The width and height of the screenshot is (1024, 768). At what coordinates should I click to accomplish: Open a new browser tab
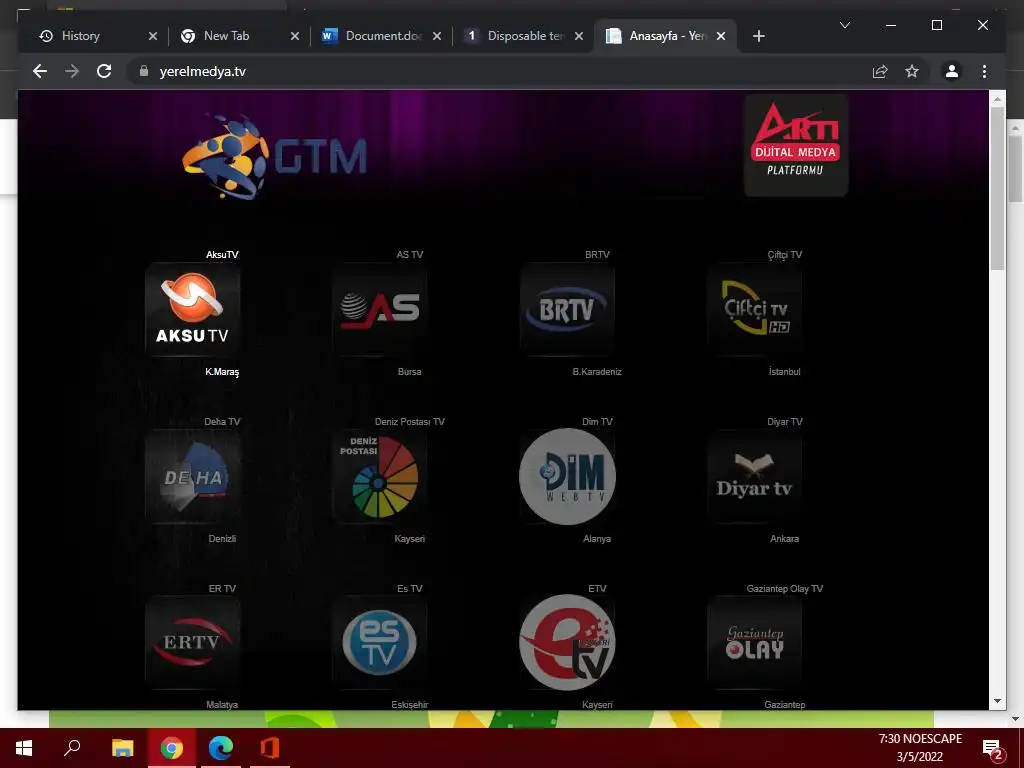coord(758,36)
